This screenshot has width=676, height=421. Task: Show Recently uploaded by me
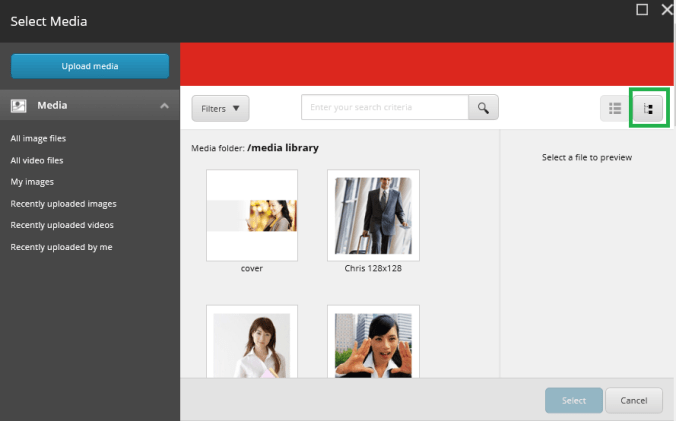point(61,247)
